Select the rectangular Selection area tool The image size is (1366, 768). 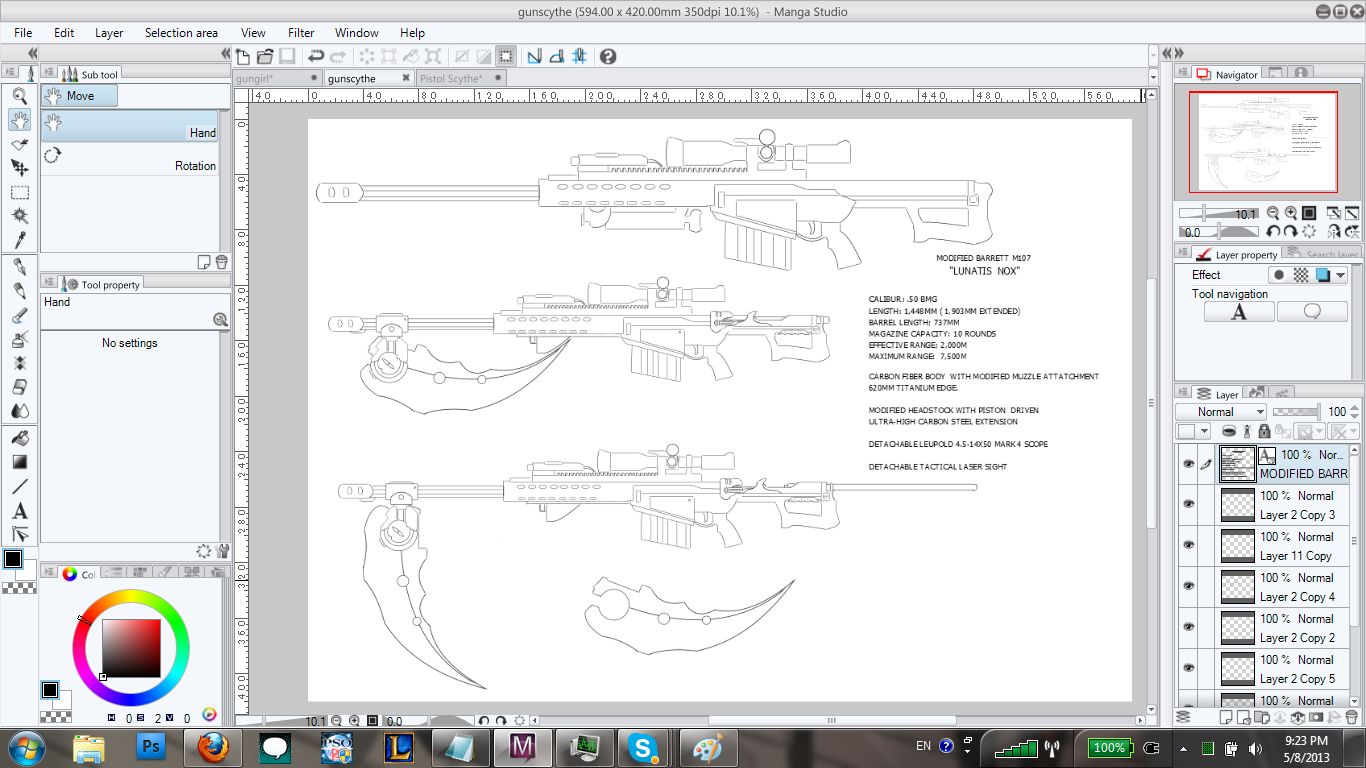tap(19, 193)
